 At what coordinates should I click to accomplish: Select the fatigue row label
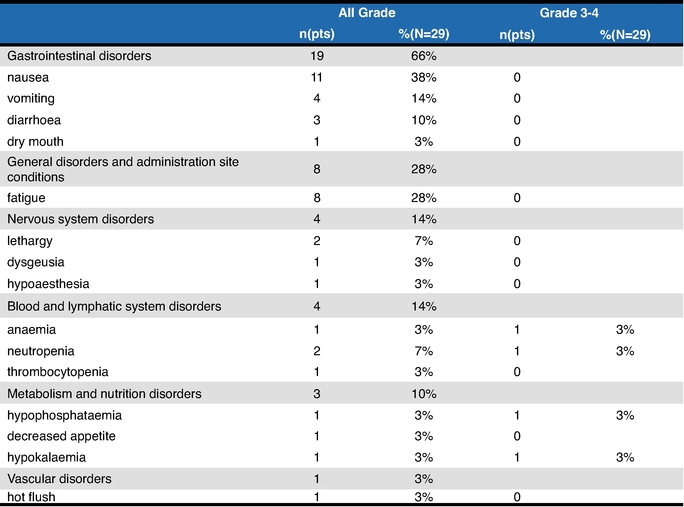26,198
